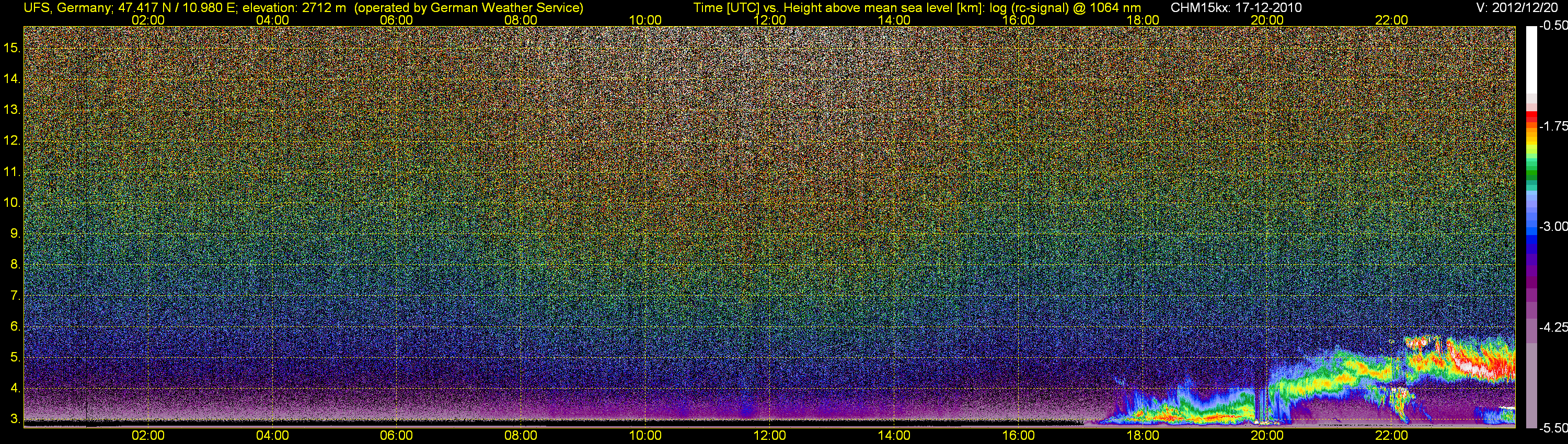Click the bottom axis label 14:00
This screenshot has width=1568, height=444.
pyautogui.click(x=894, y=436)
